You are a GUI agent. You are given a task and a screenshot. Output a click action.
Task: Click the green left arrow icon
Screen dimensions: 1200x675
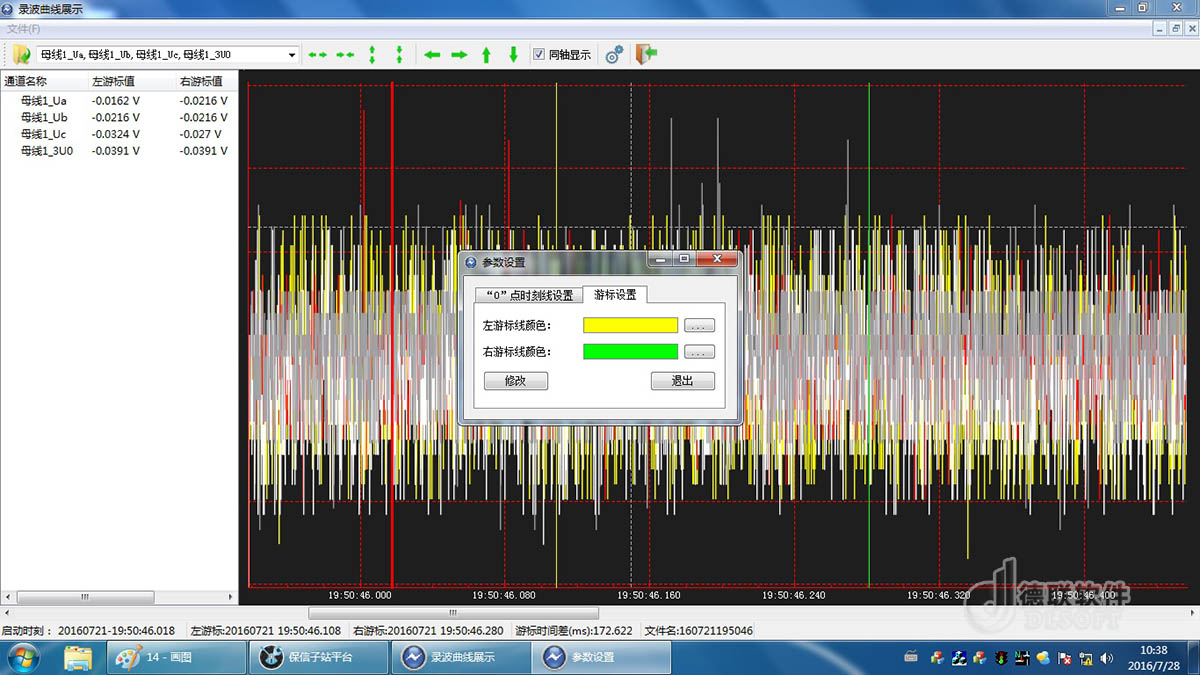pos(432,54)
